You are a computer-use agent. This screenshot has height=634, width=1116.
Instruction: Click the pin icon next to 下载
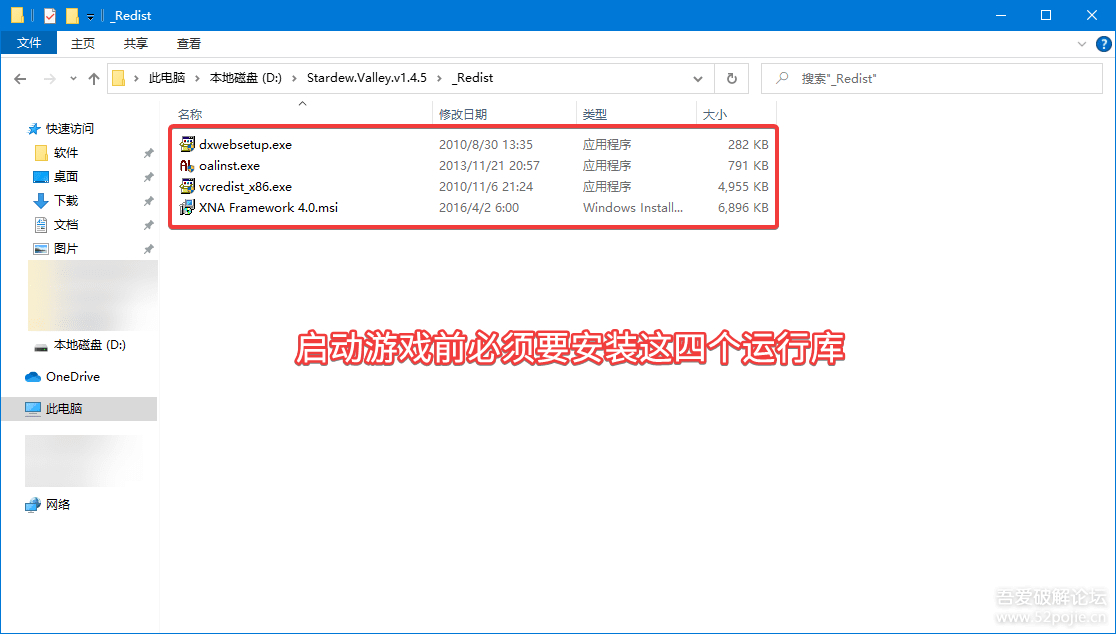tap(148, 201)
